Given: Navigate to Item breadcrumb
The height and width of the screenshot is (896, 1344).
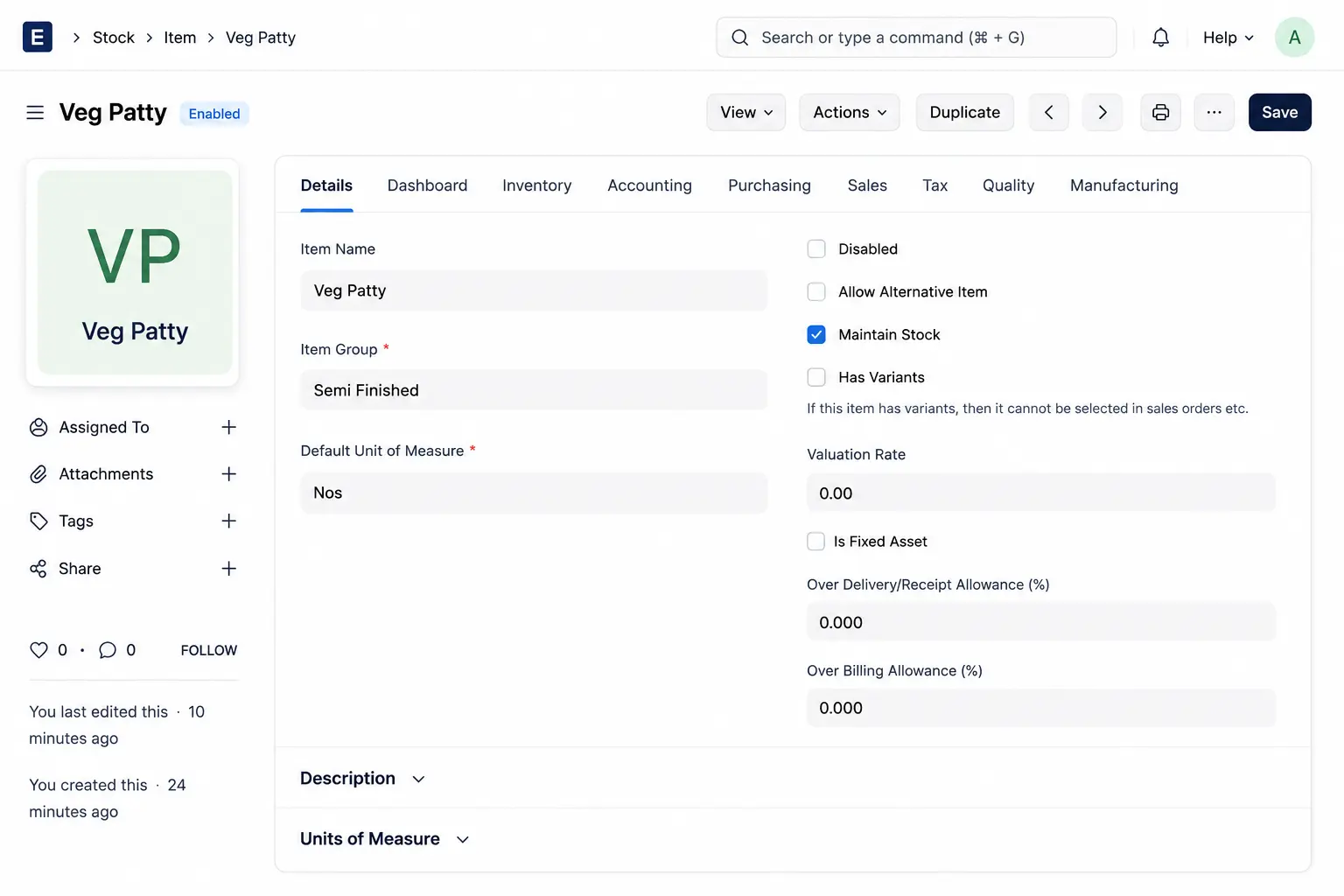Looking at the screenshot, I should click(179, 38).
